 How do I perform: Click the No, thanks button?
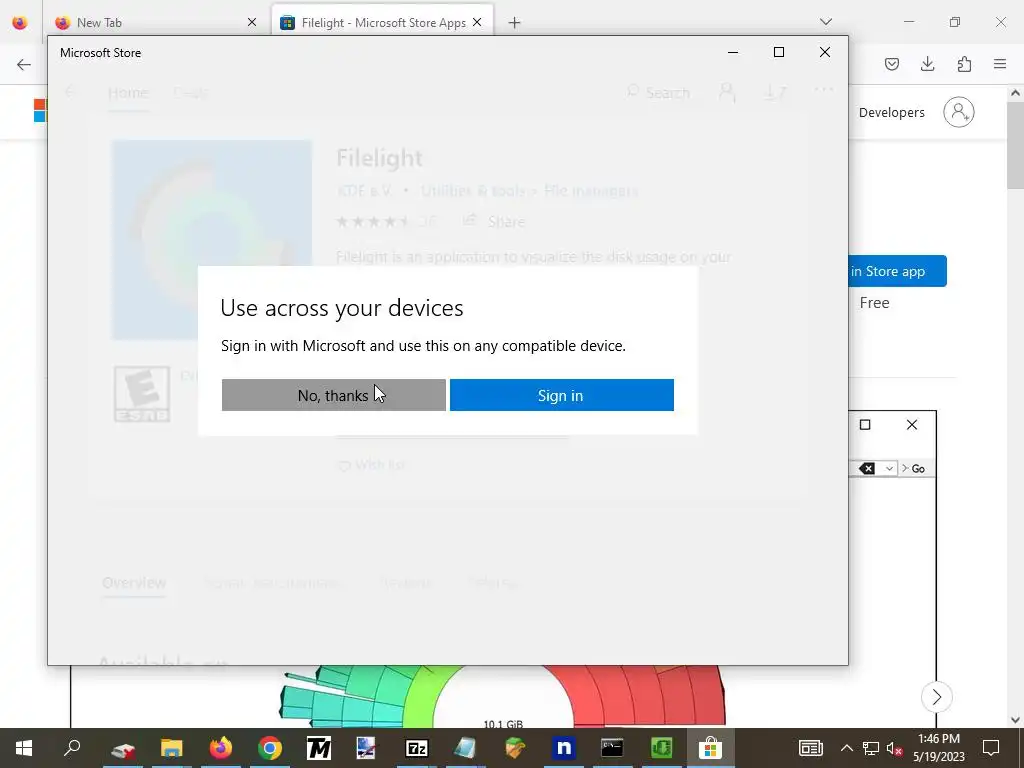point(334,395)
